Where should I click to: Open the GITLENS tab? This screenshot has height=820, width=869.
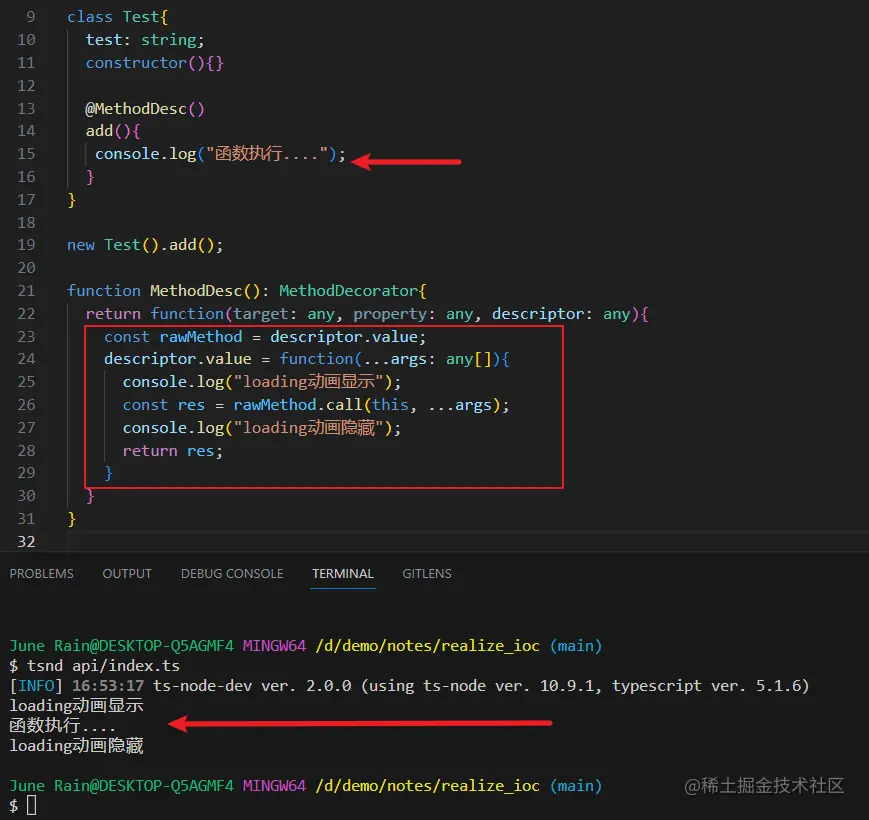427,573
